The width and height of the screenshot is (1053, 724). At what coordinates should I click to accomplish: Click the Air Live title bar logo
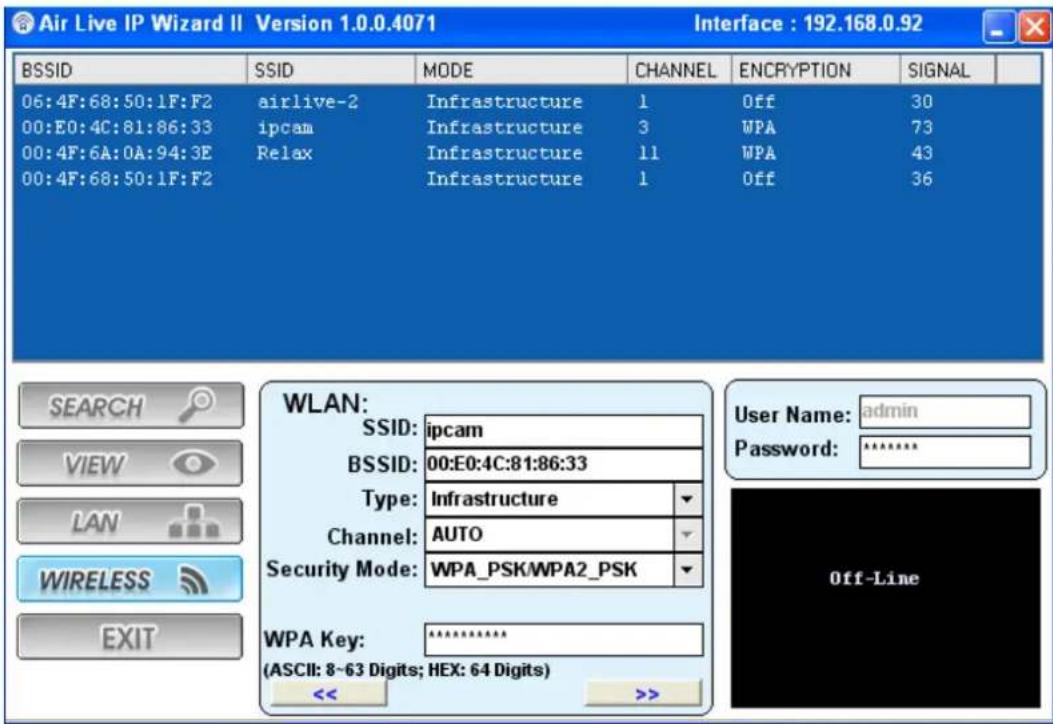[x=24, y=24]
